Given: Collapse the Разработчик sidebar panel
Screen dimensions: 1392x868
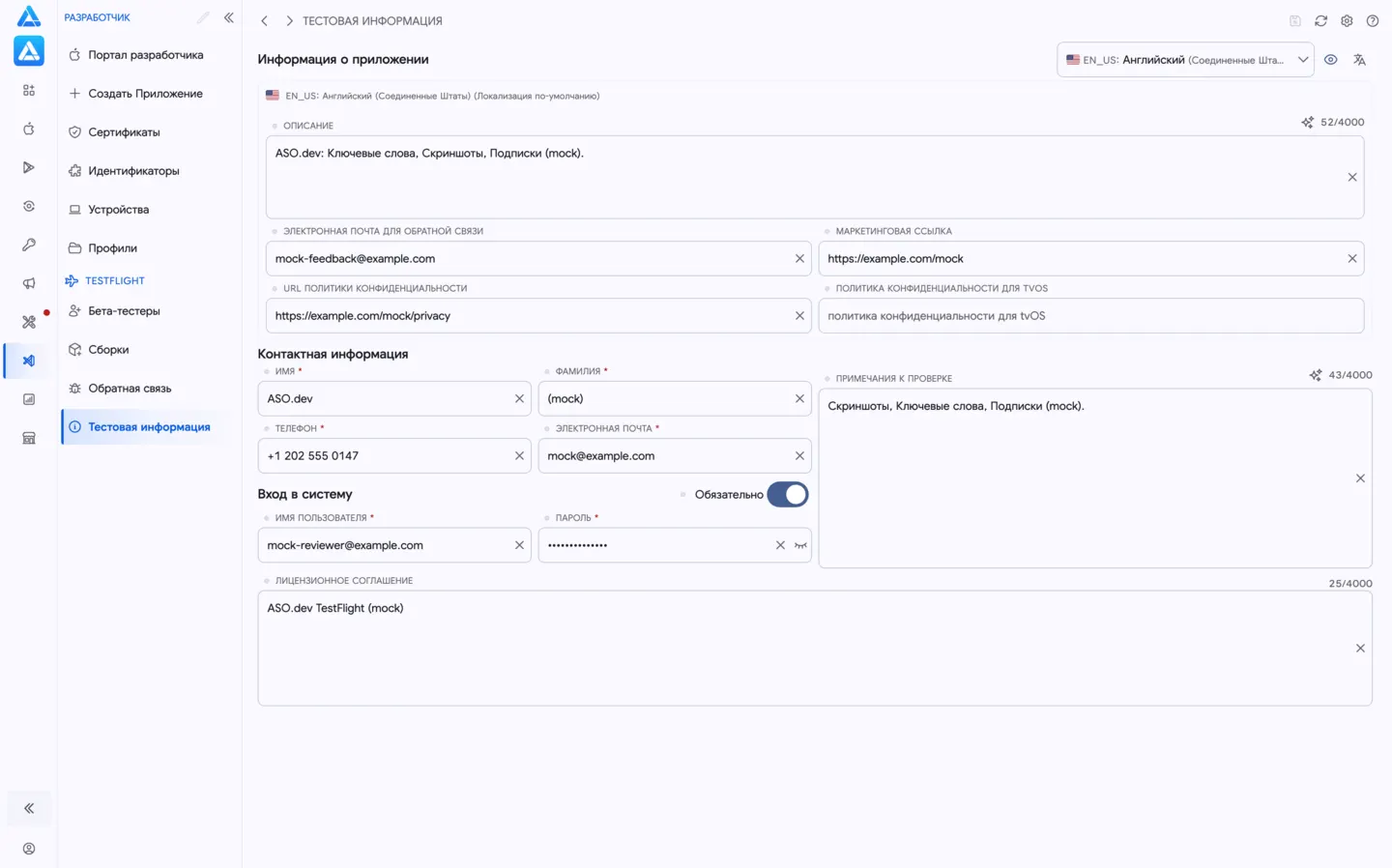Looking at the screenshot, I should point(229,17).
